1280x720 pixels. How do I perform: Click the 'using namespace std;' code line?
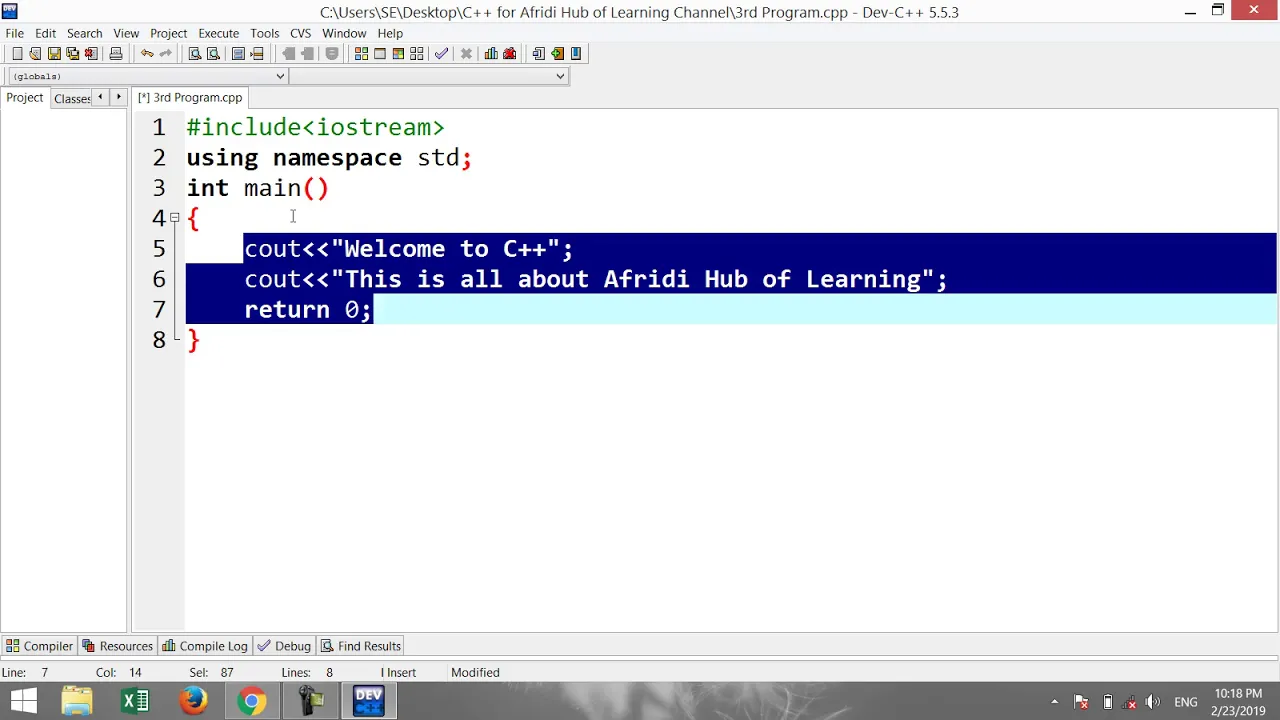(x=329, y=158)
